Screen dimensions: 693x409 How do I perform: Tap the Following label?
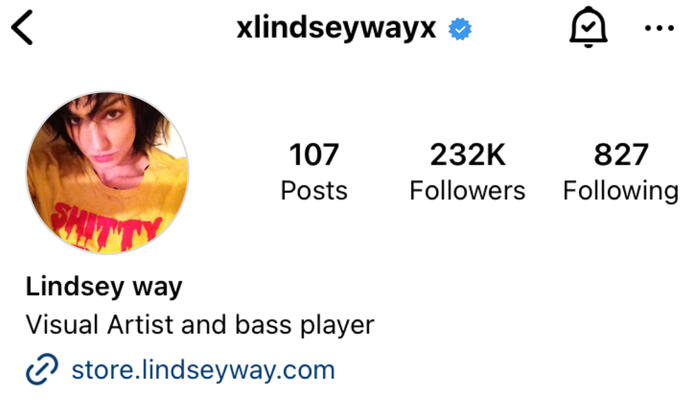pyautogui.click(x=621, y=191)
